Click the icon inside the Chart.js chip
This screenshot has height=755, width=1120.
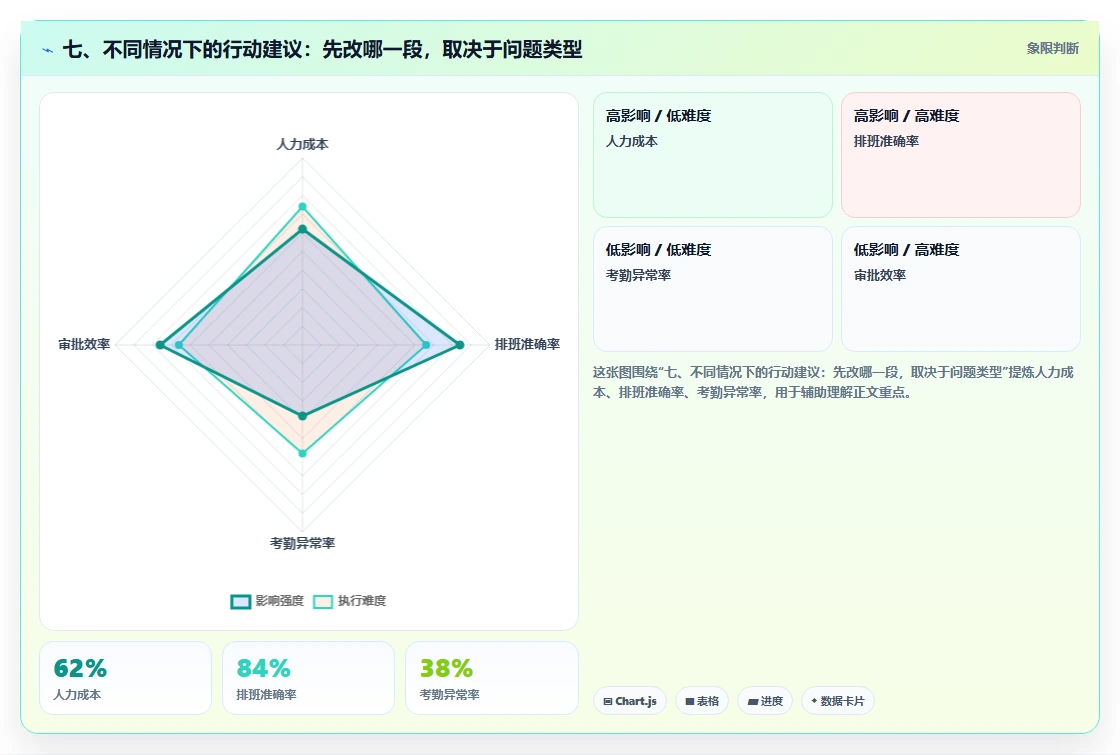(608, 701)
